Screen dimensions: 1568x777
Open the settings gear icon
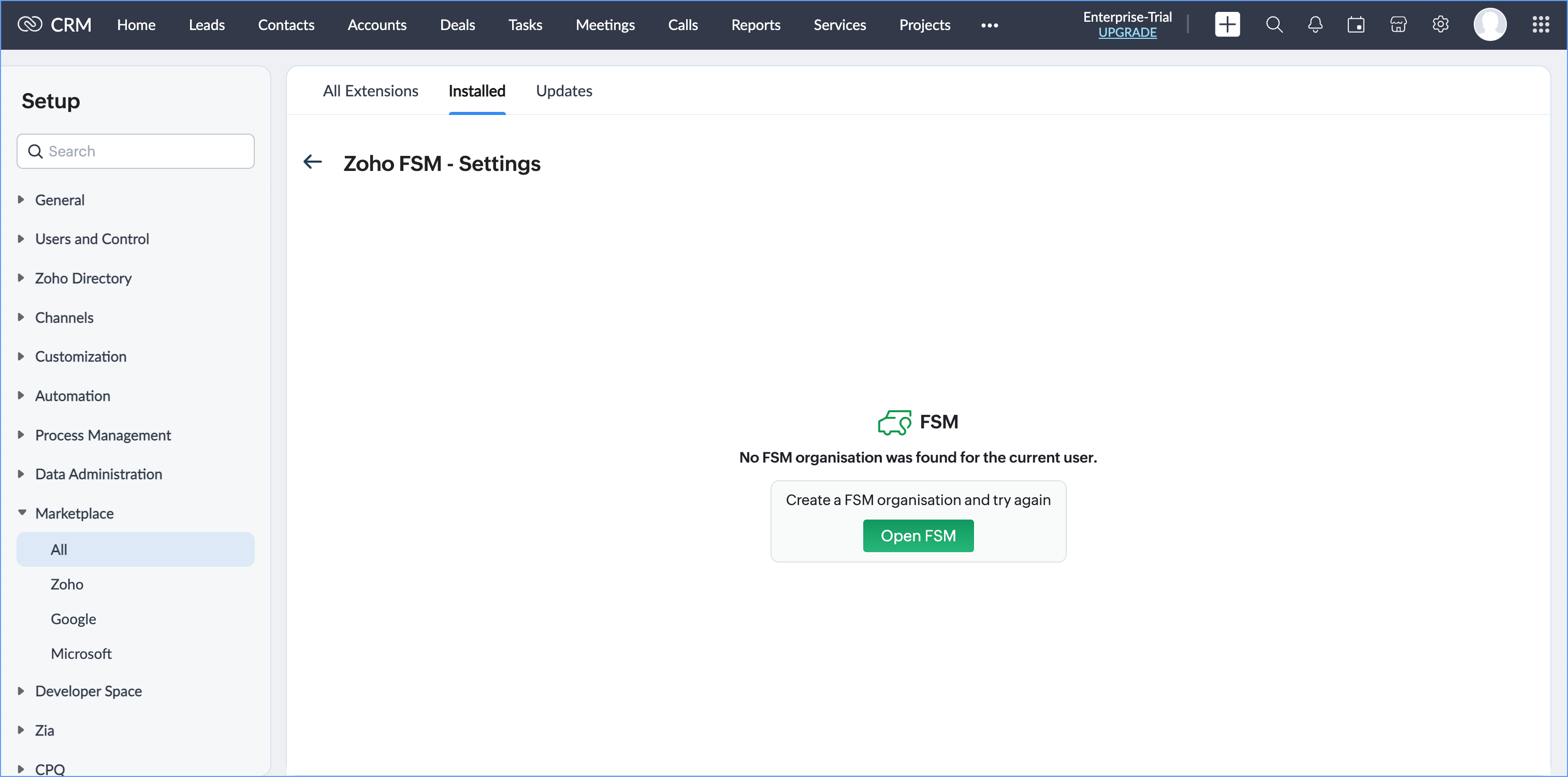1440,25
